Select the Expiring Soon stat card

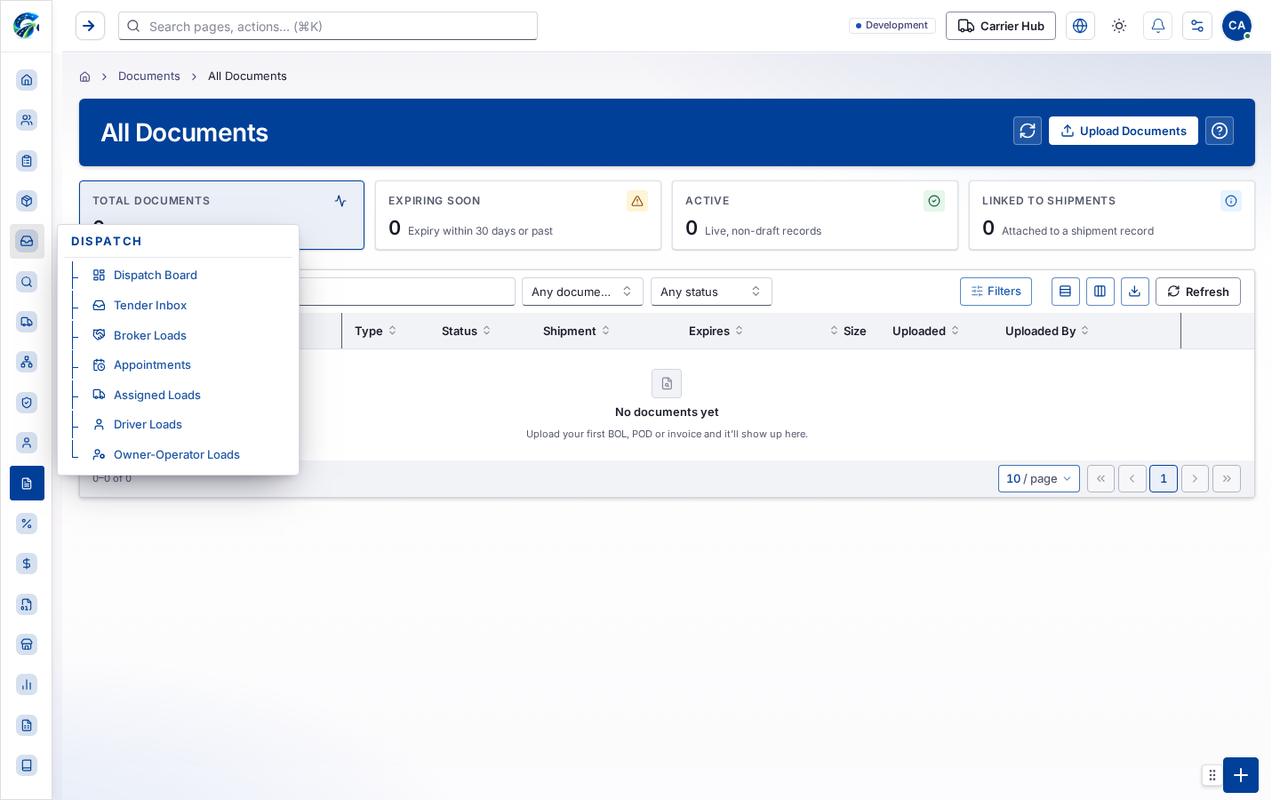click(518, 215)
